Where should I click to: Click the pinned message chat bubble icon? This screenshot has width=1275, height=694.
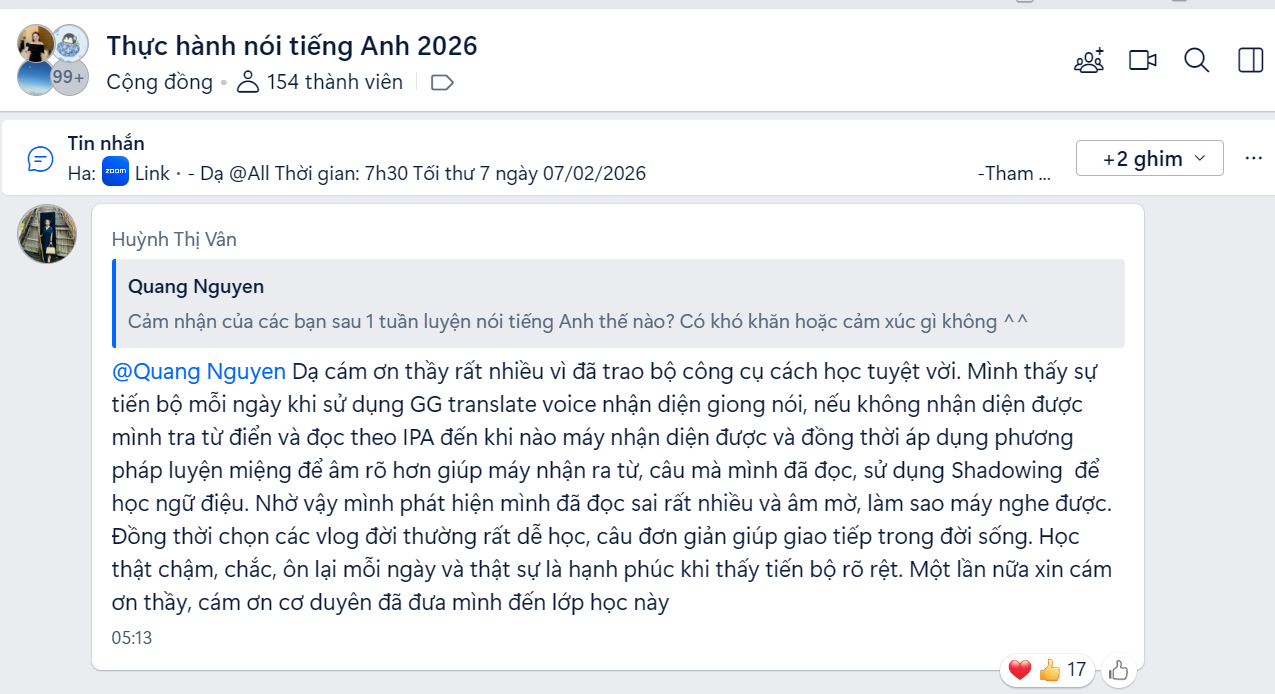pos(41,159)
